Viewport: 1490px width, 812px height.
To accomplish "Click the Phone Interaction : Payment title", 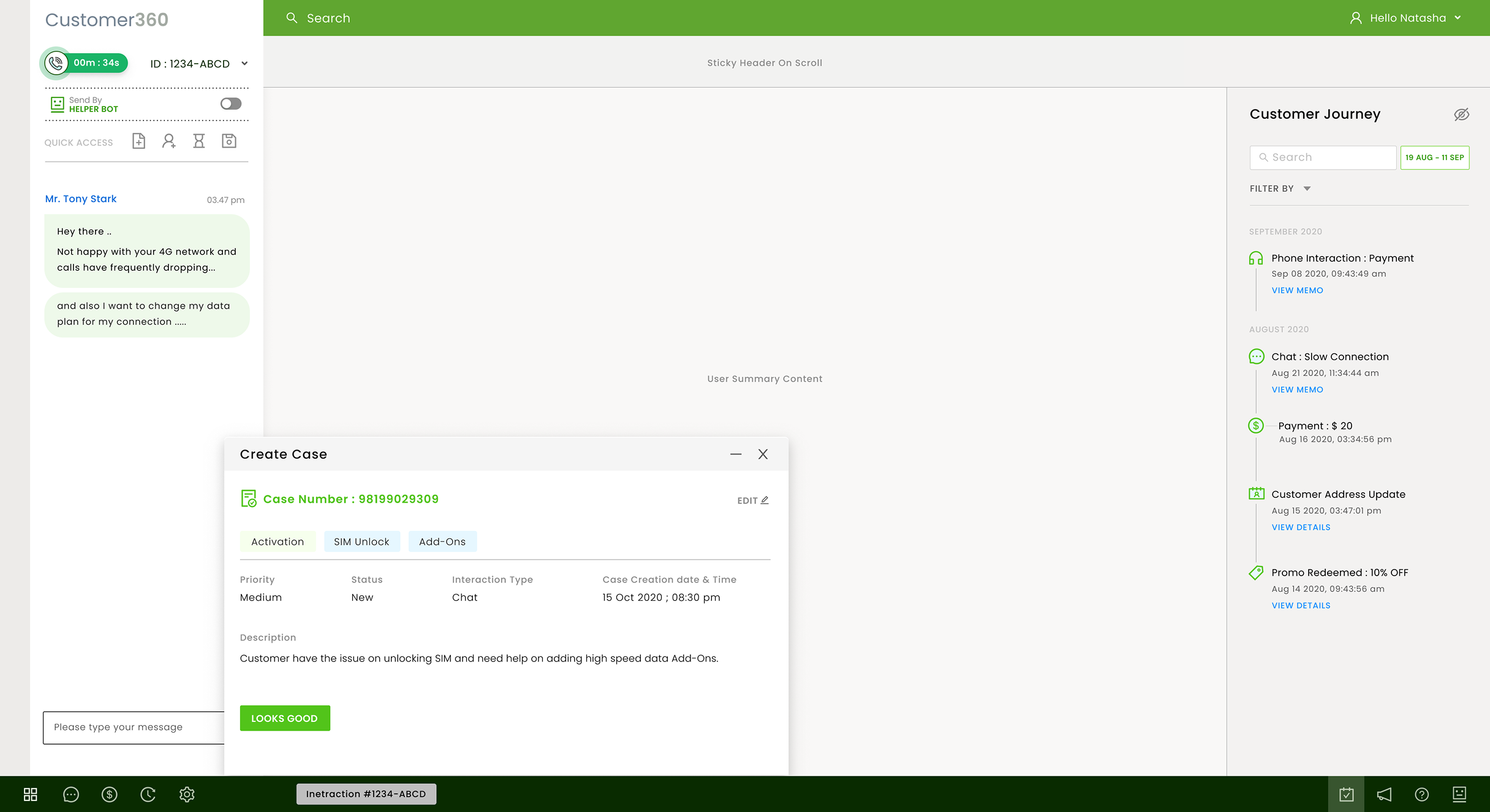I will click(1342, 258).
